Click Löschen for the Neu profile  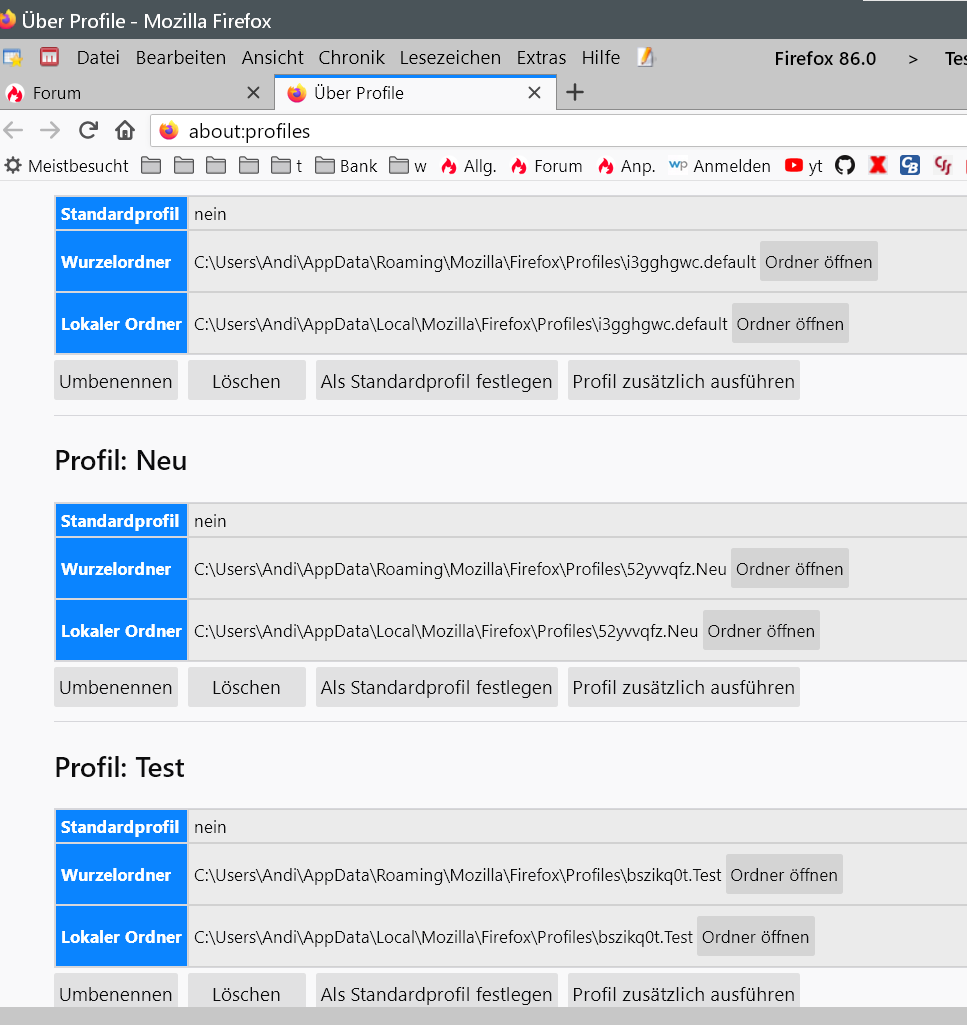(x=246, y=687)
